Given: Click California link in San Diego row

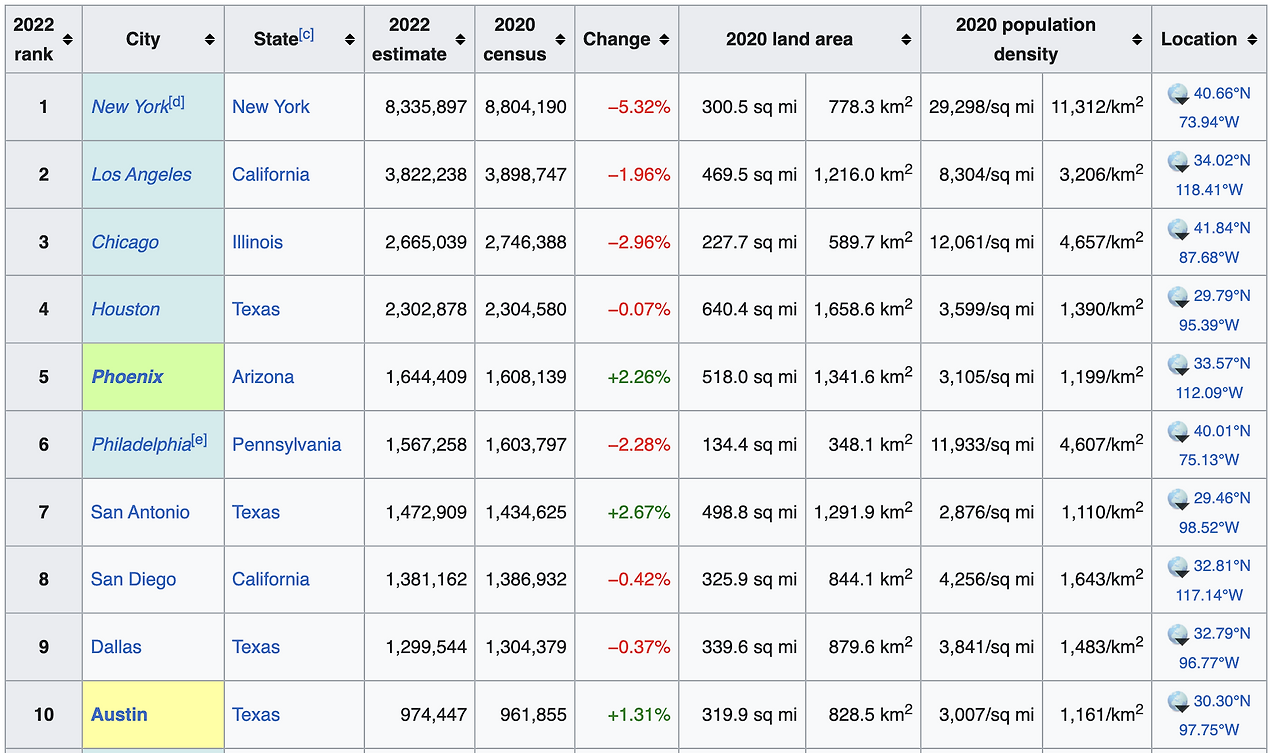Looking at the screenshot, I should pyautogui.click(x=271, y=579).
